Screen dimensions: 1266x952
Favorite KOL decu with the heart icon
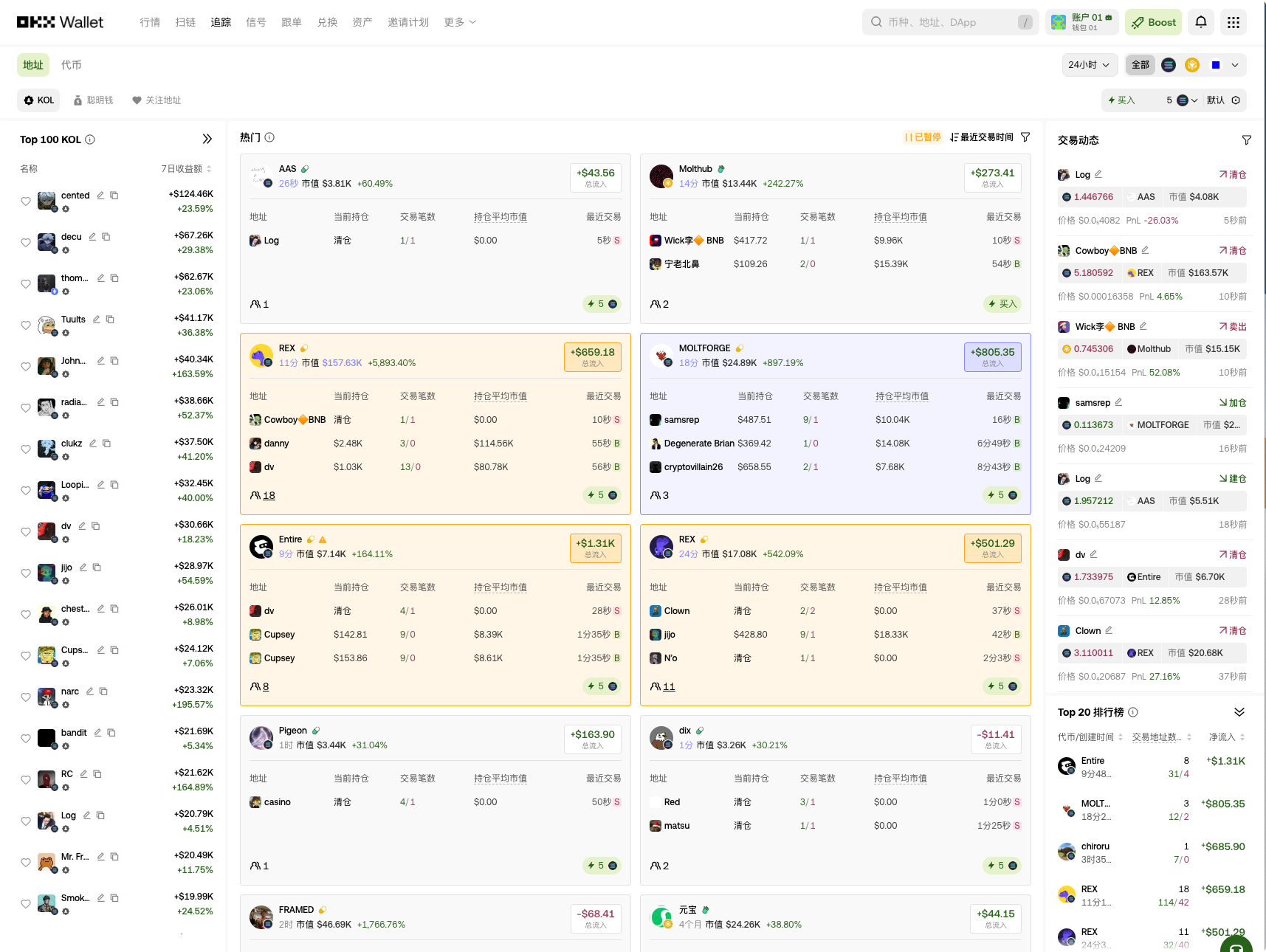coord(26,242)
